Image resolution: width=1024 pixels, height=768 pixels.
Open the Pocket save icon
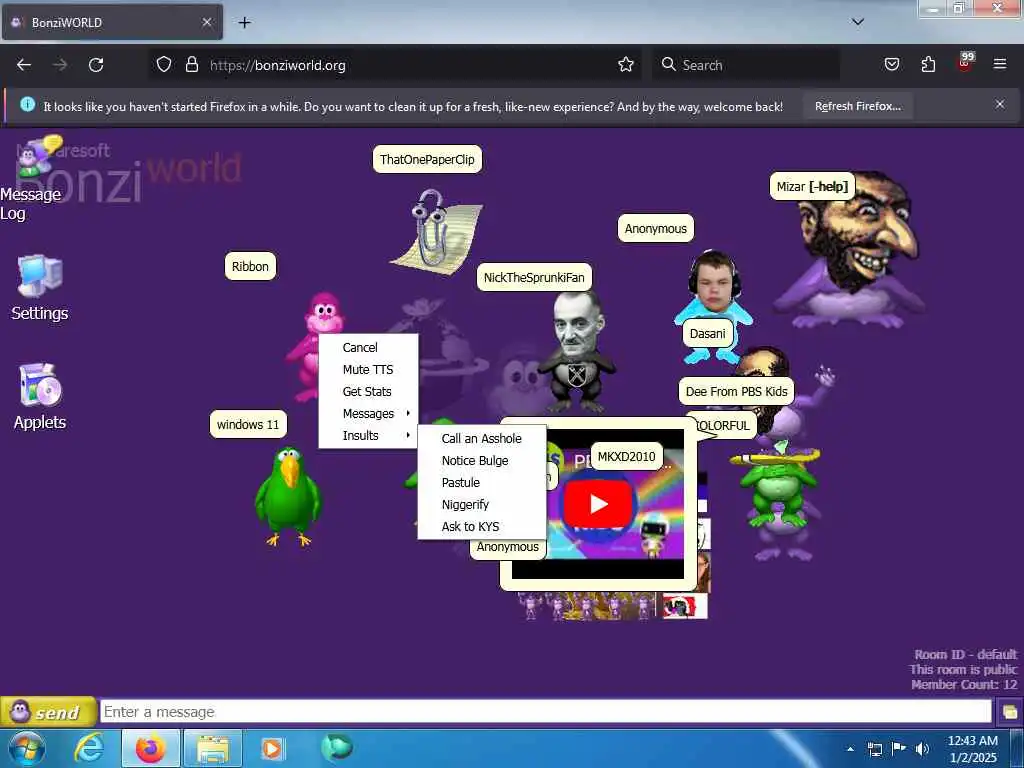pyautogui.click(x=891, y=65)
